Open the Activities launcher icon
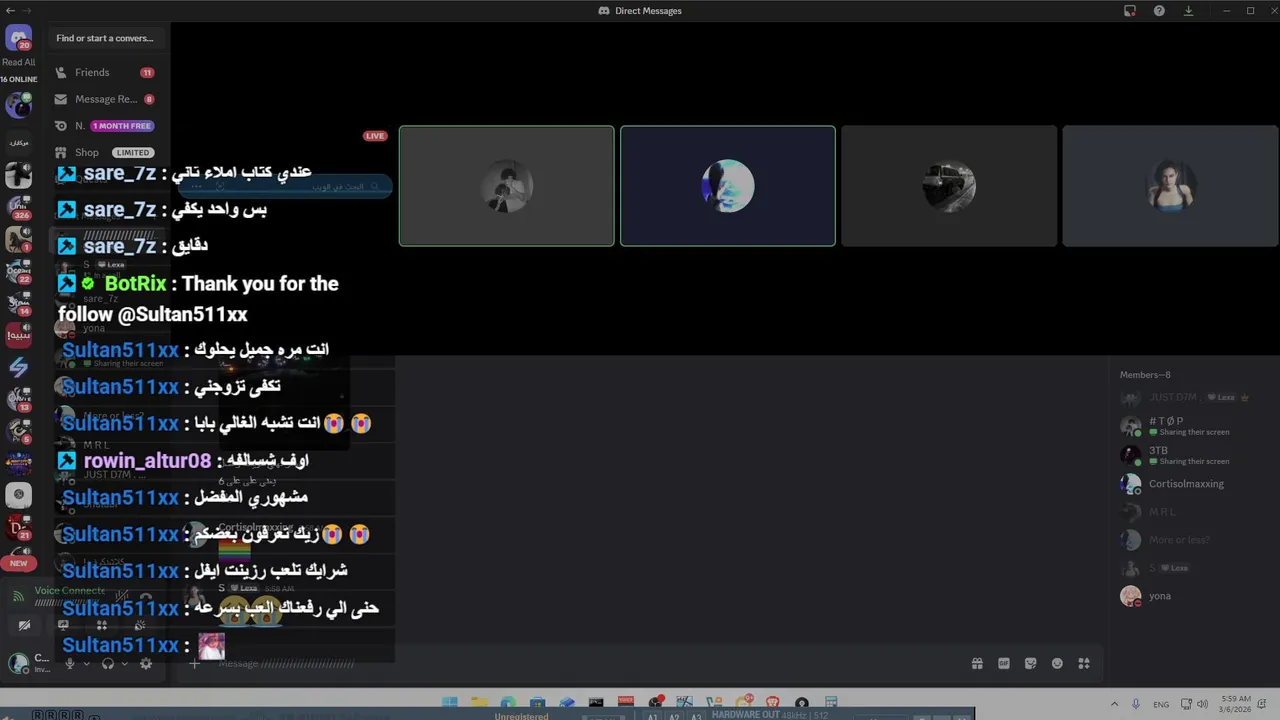This screenshot has height=720, width=1280. pyautogui.click(x=102, y=625)
